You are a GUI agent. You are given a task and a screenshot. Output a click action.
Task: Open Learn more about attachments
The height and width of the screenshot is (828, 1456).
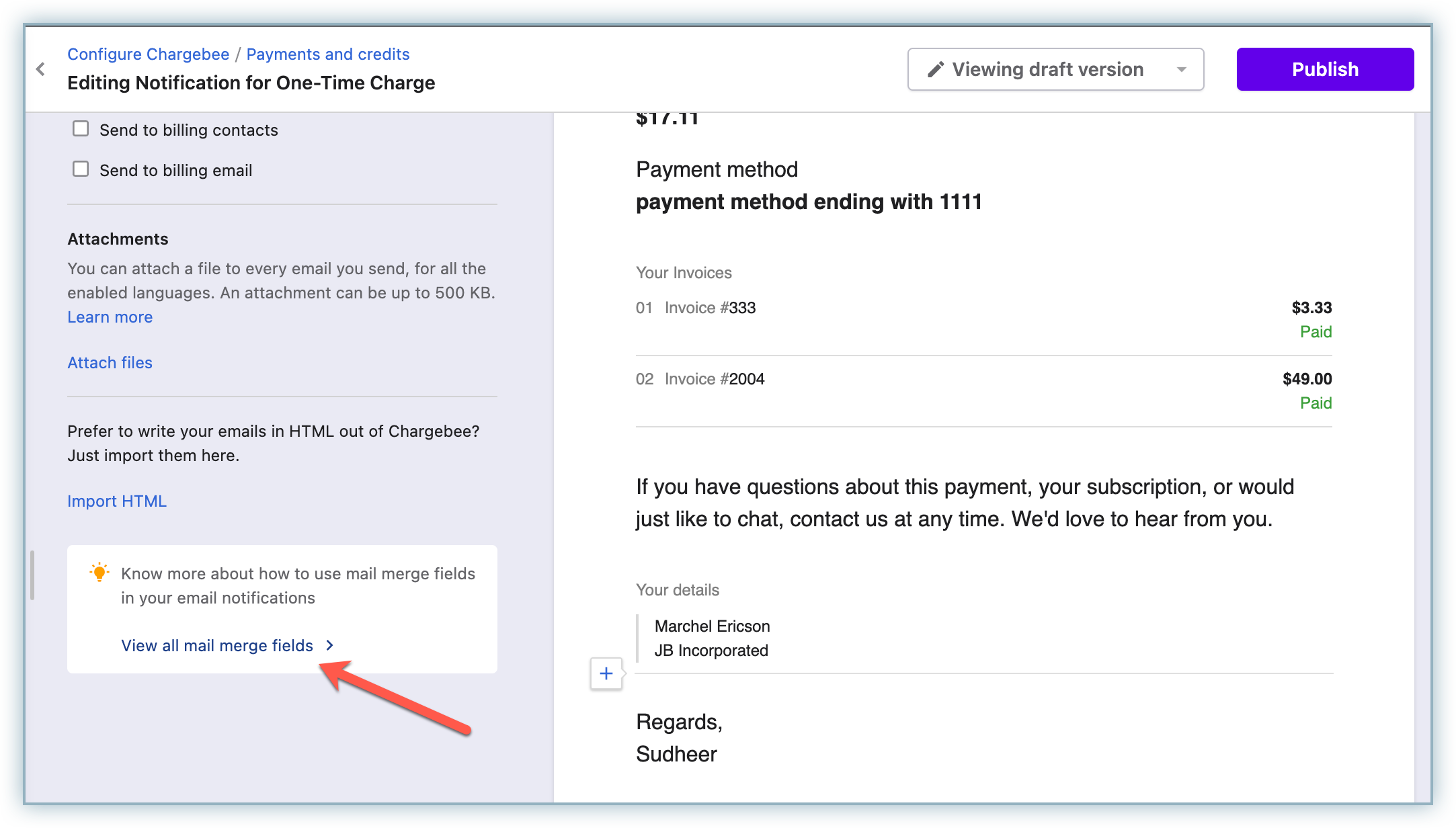tap(110, 317)
